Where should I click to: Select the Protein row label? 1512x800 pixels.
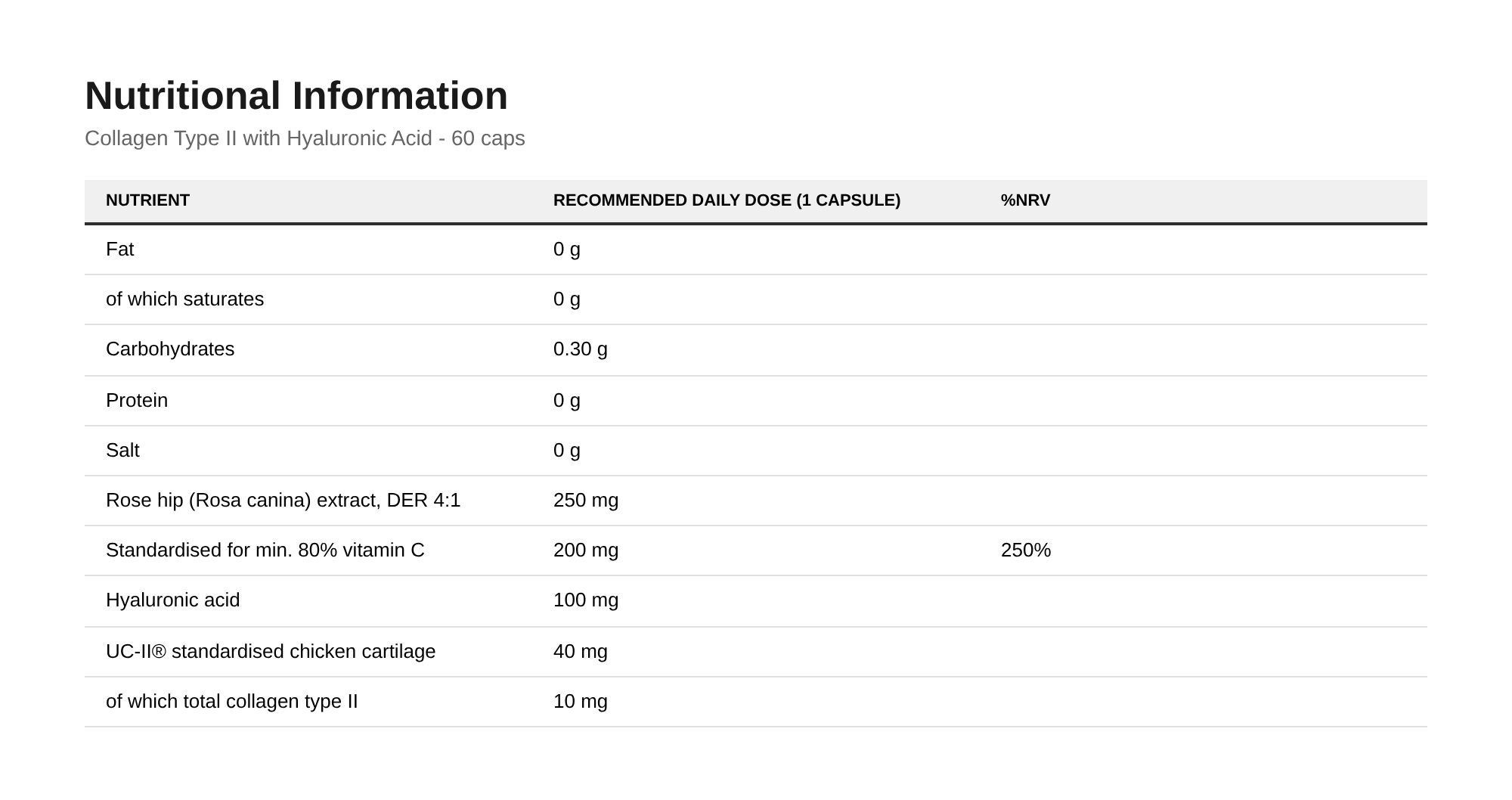(x=137, y=400)
